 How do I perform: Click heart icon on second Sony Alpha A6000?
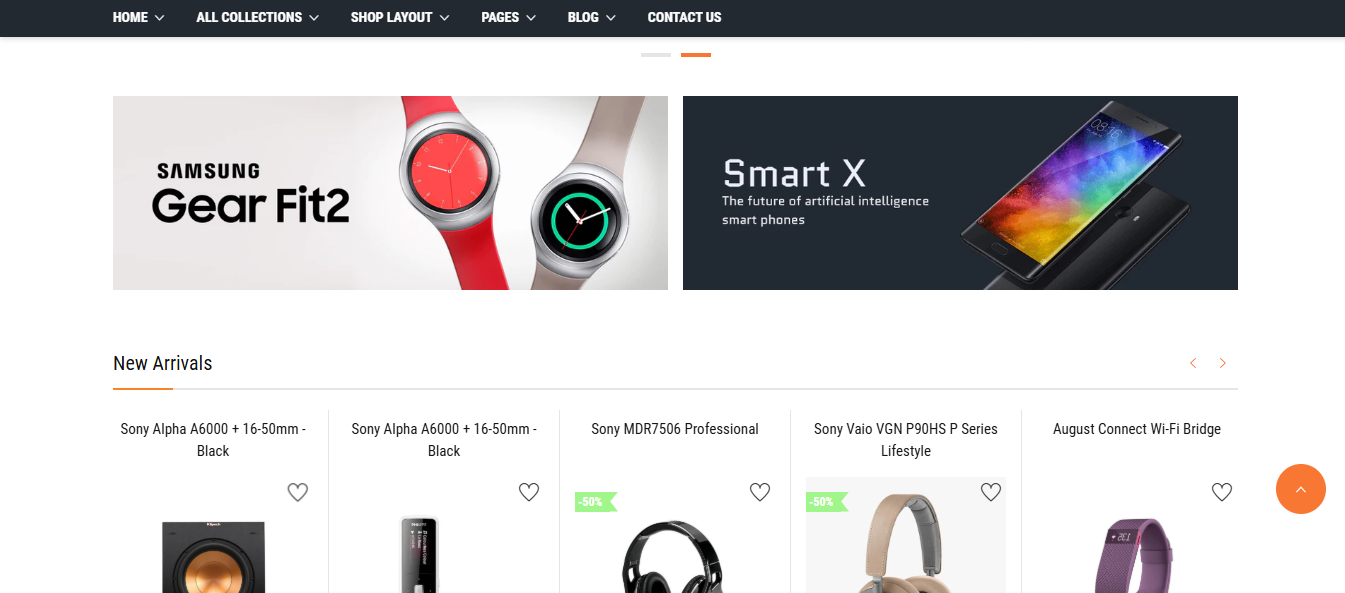click(529, 492)
